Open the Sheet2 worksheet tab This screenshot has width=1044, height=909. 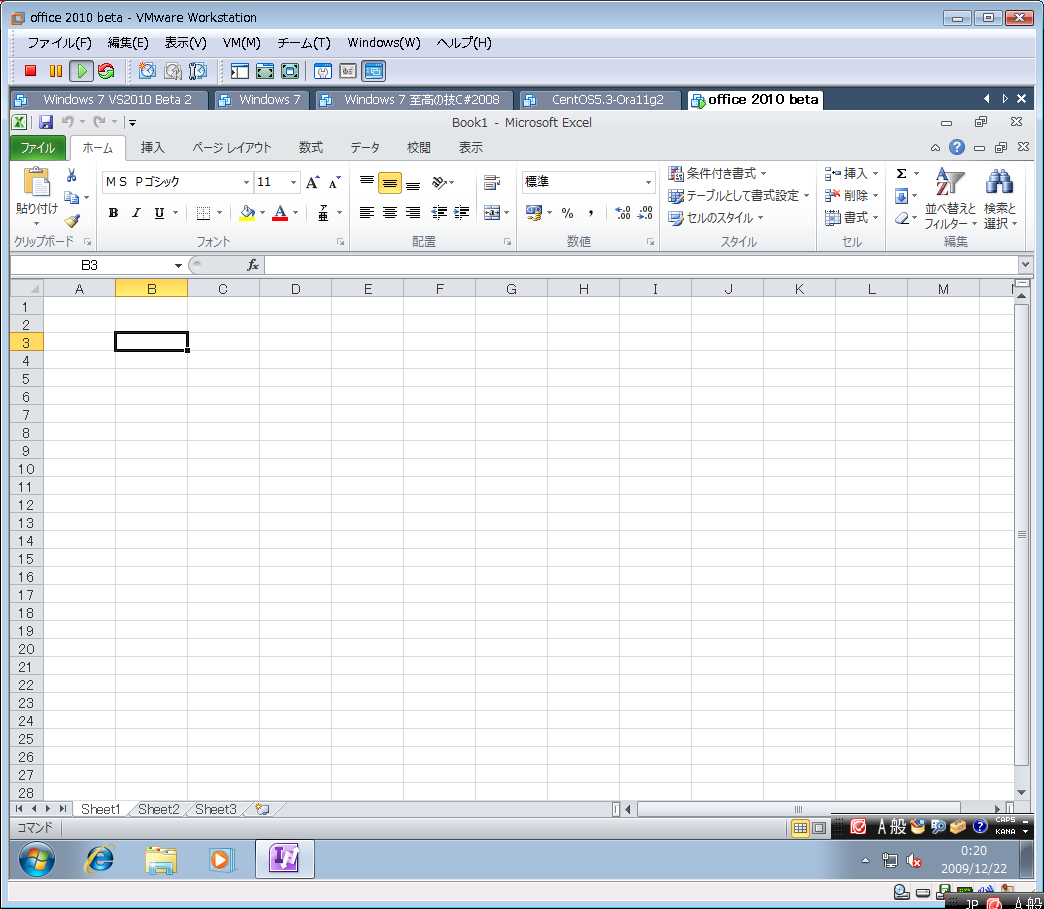(x=158, y=809)
